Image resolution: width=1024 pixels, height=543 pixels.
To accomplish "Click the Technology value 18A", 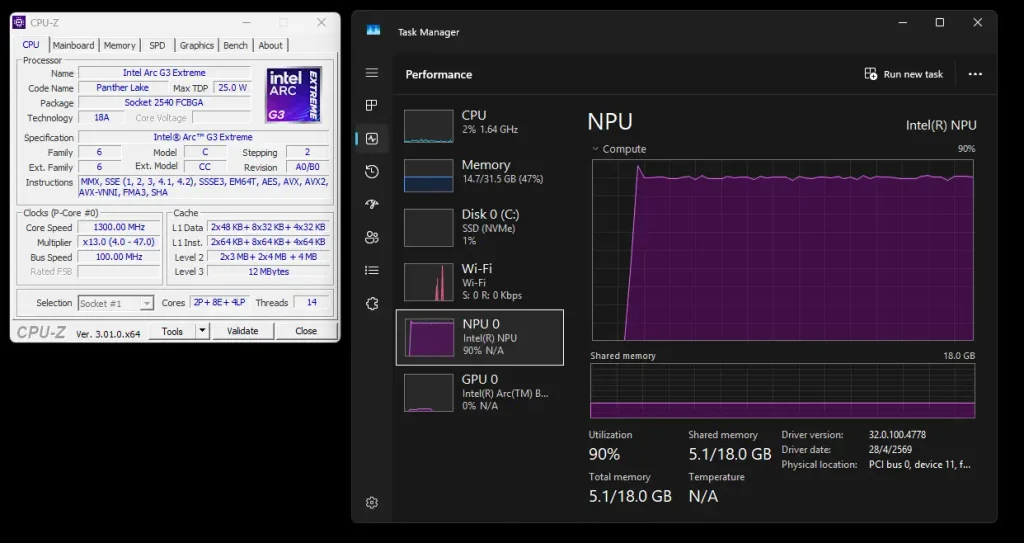I will tap(101, 118).
